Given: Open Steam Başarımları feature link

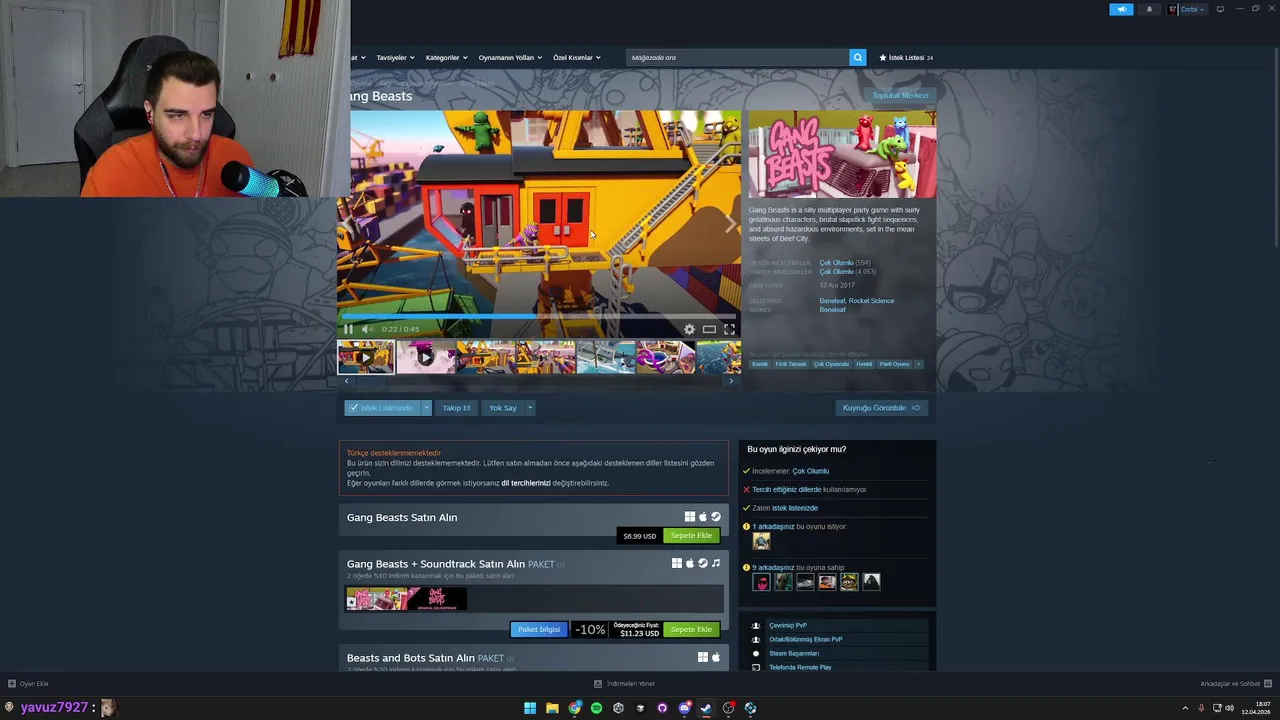Looking at the screenshot, I should 794,653.
